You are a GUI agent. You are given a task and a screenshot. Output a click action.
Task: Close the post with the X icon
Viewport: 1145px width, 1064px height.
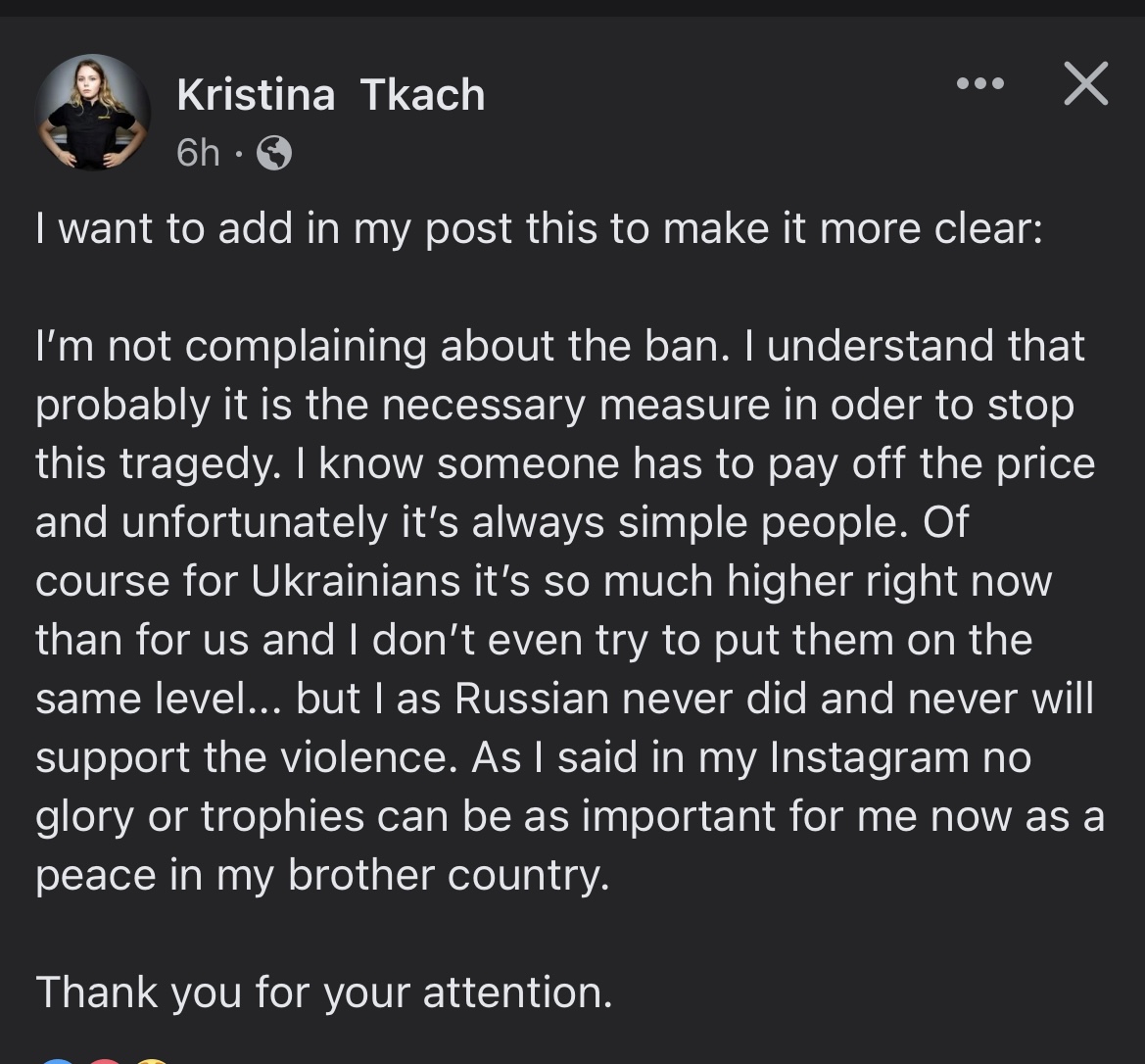(1085, 83)
